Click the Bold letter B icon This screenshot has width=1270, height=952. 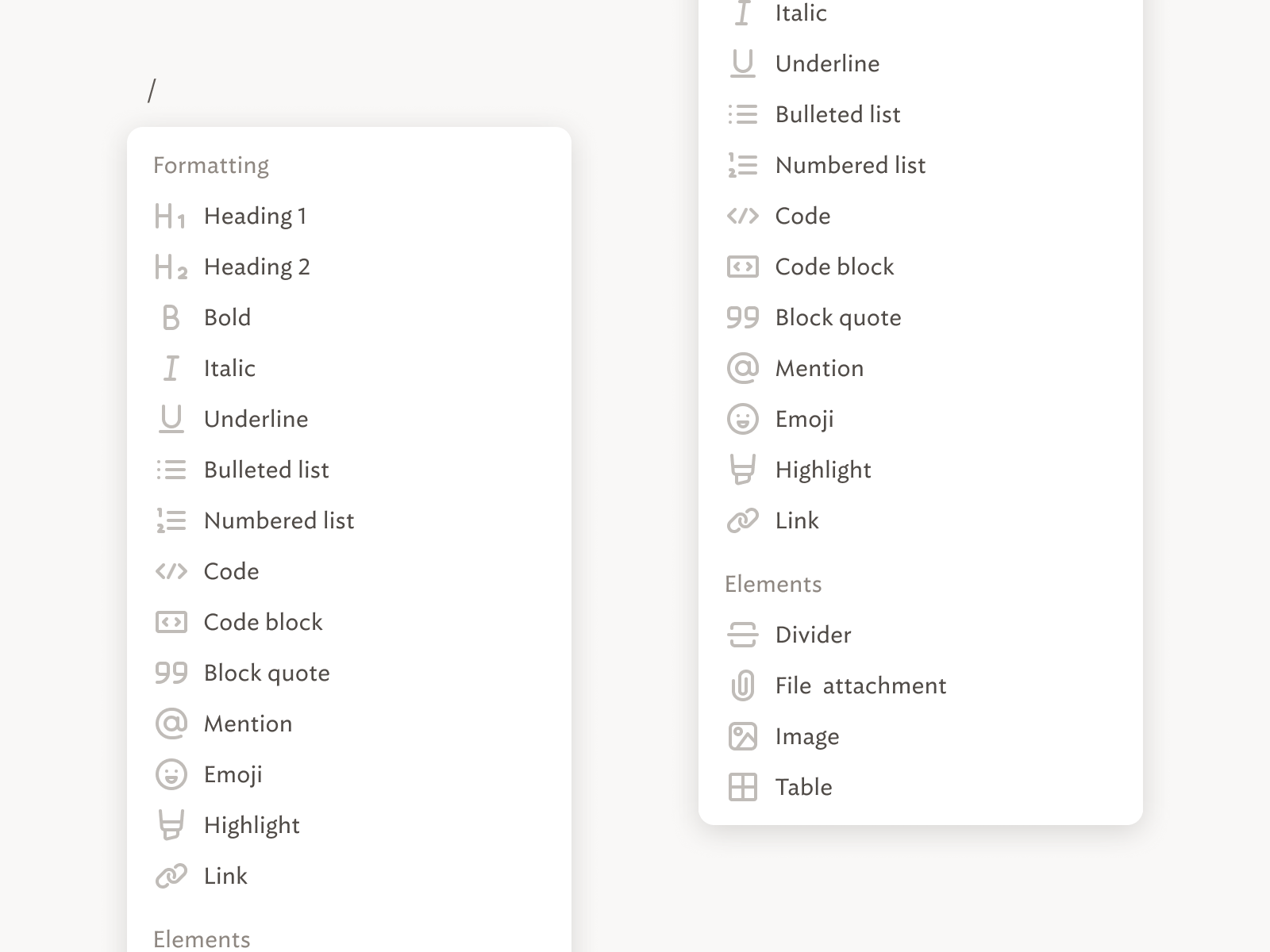pos(171,318)
